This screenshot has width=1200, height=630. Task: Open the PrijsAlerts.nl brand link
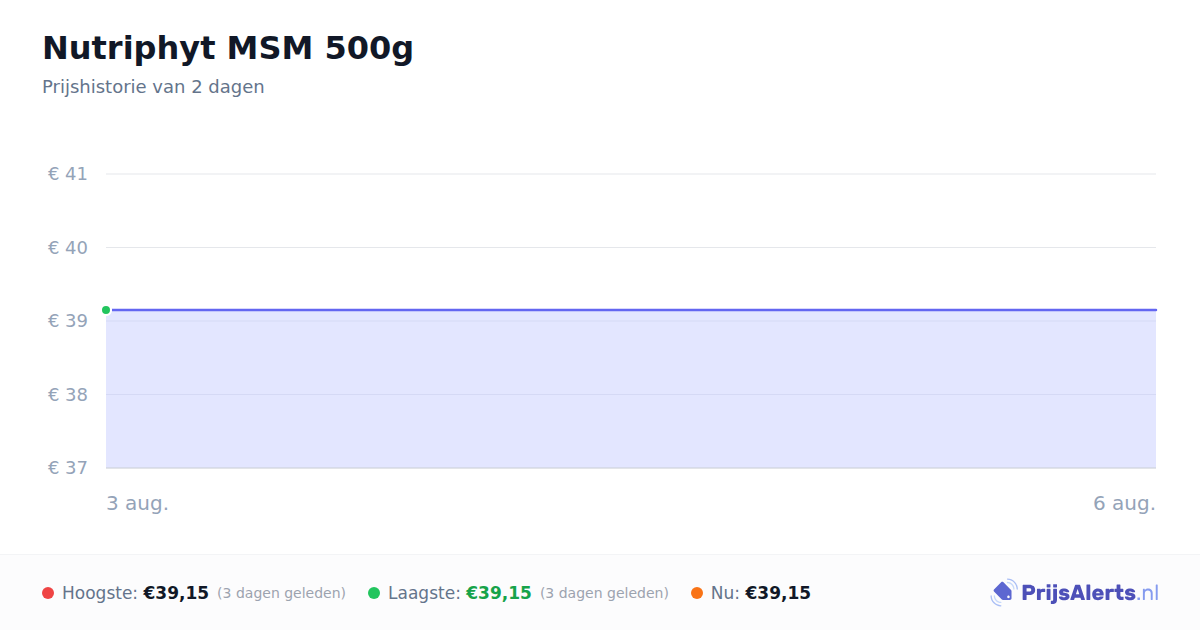pos(1075,593)
